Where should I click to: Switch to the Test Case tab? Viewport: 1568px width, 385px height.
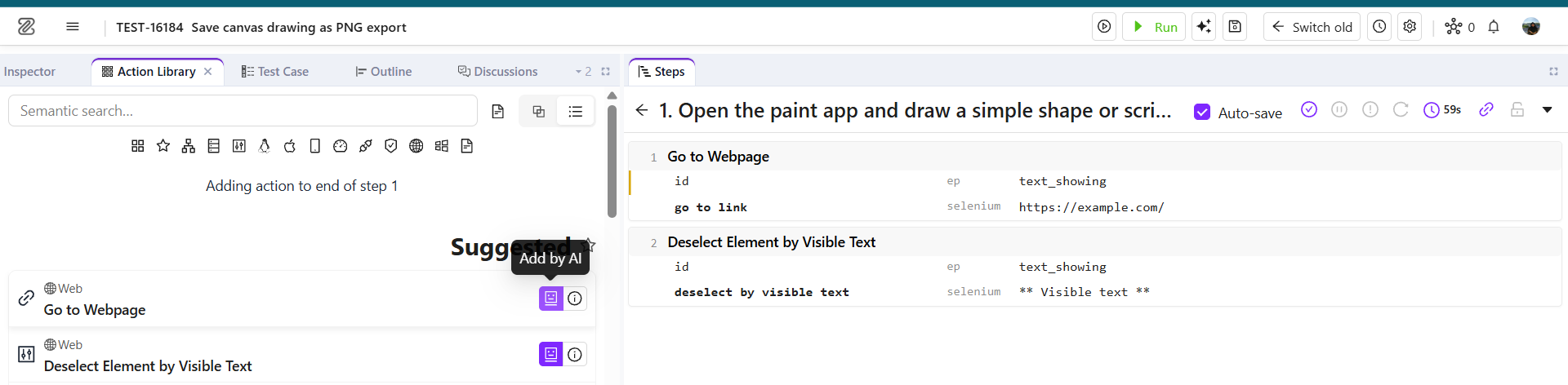click(x=275, y=72)
